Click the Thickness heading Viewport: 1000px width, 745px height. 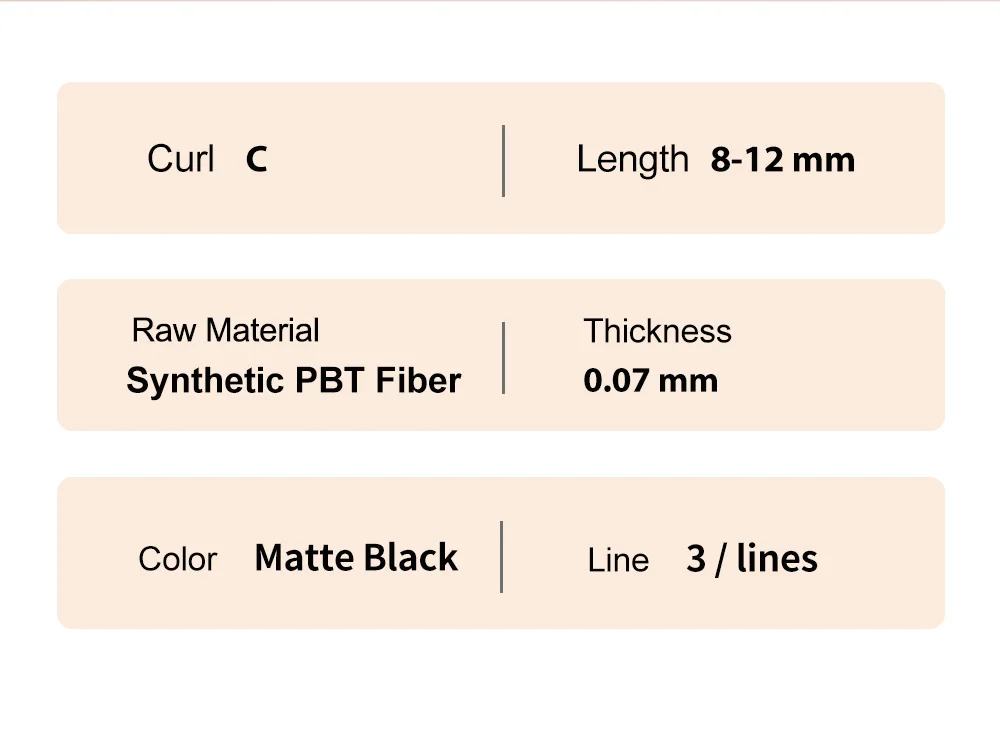click(658, 331)
